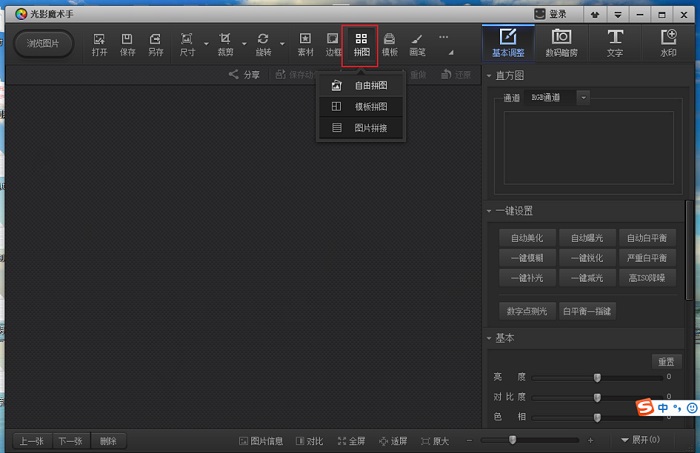Screen dimensions: 700x453
Task: Switch to the 水印 (Watermark) tab
Action: pyautogui.click(x=668, y=43)
